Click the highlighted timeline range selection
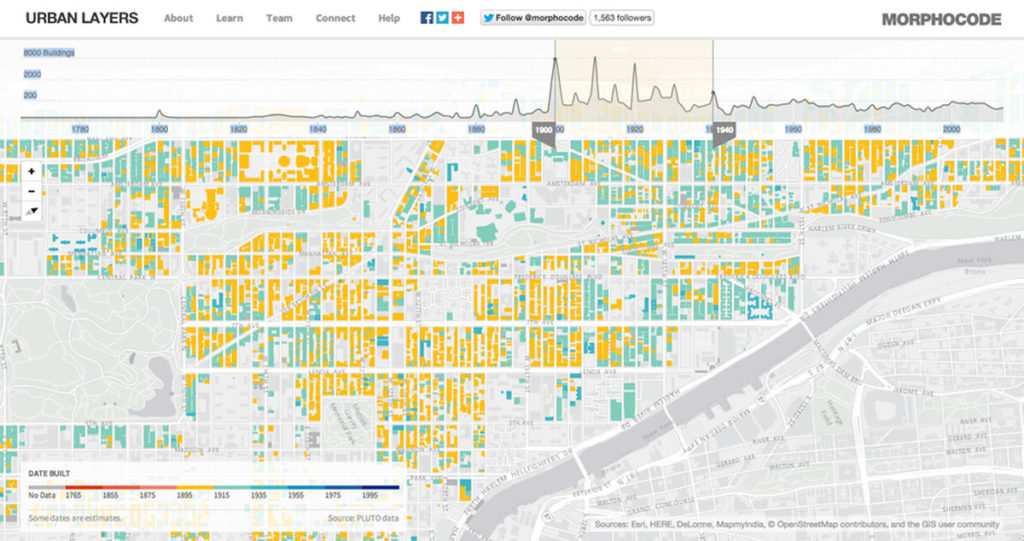Screen dimensions: 1024x541 634,80
